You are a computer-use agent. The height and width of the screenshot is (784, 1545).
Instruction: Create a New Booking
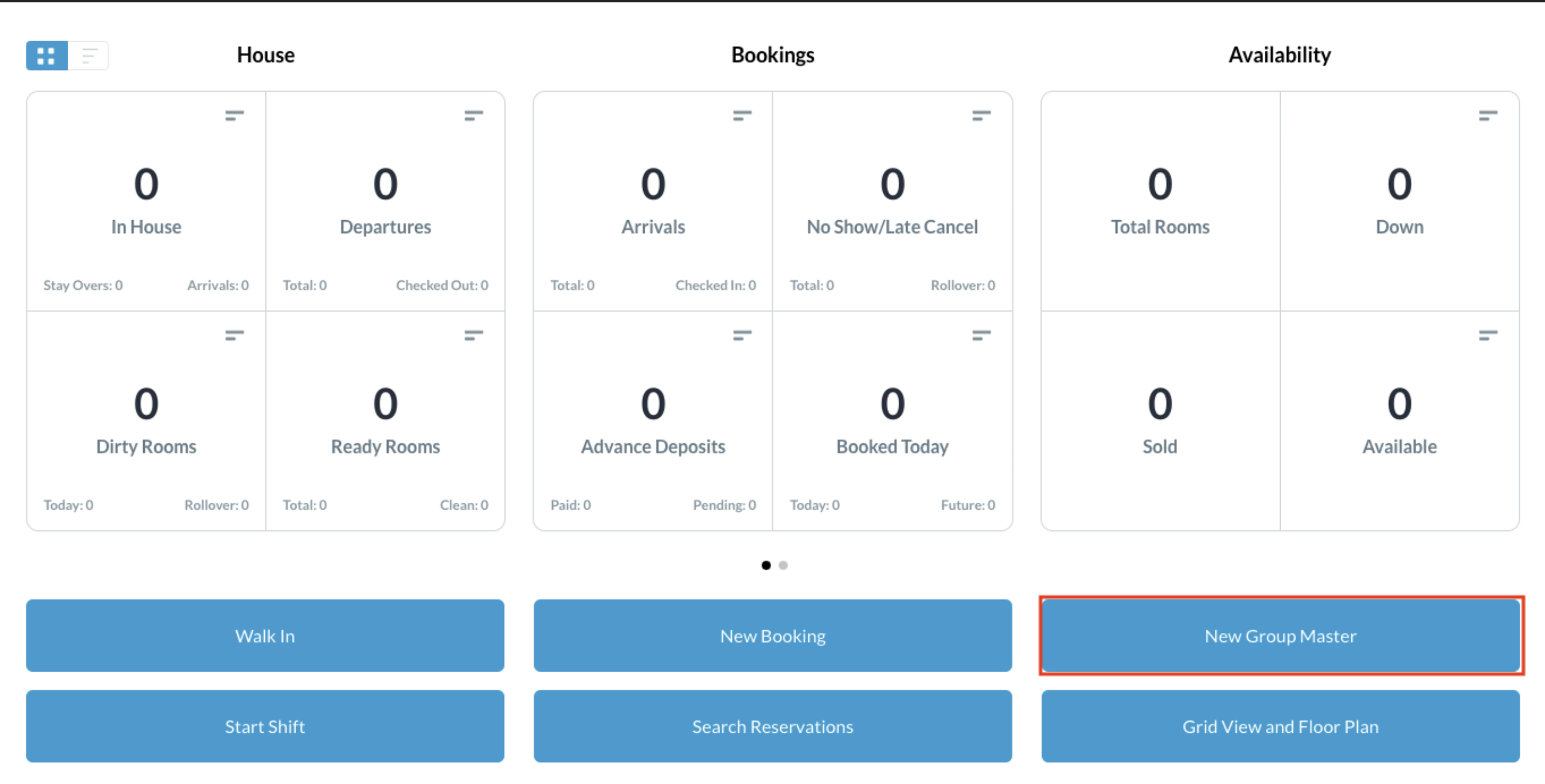[x=772, y=635]
